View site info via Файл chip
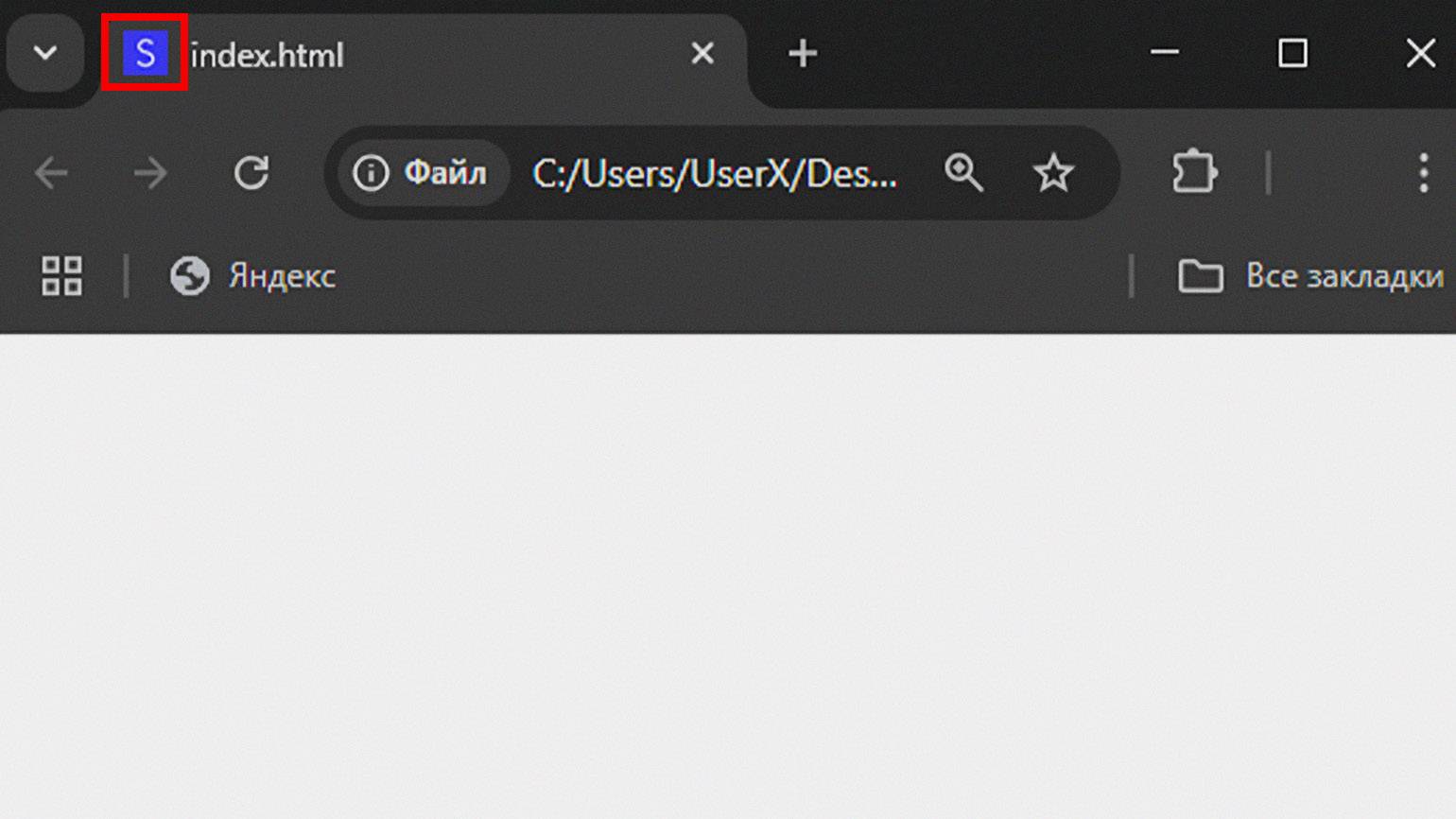The height and width of the screenshot is (819, 1456). pyautogui.click(x=422, y=173)
